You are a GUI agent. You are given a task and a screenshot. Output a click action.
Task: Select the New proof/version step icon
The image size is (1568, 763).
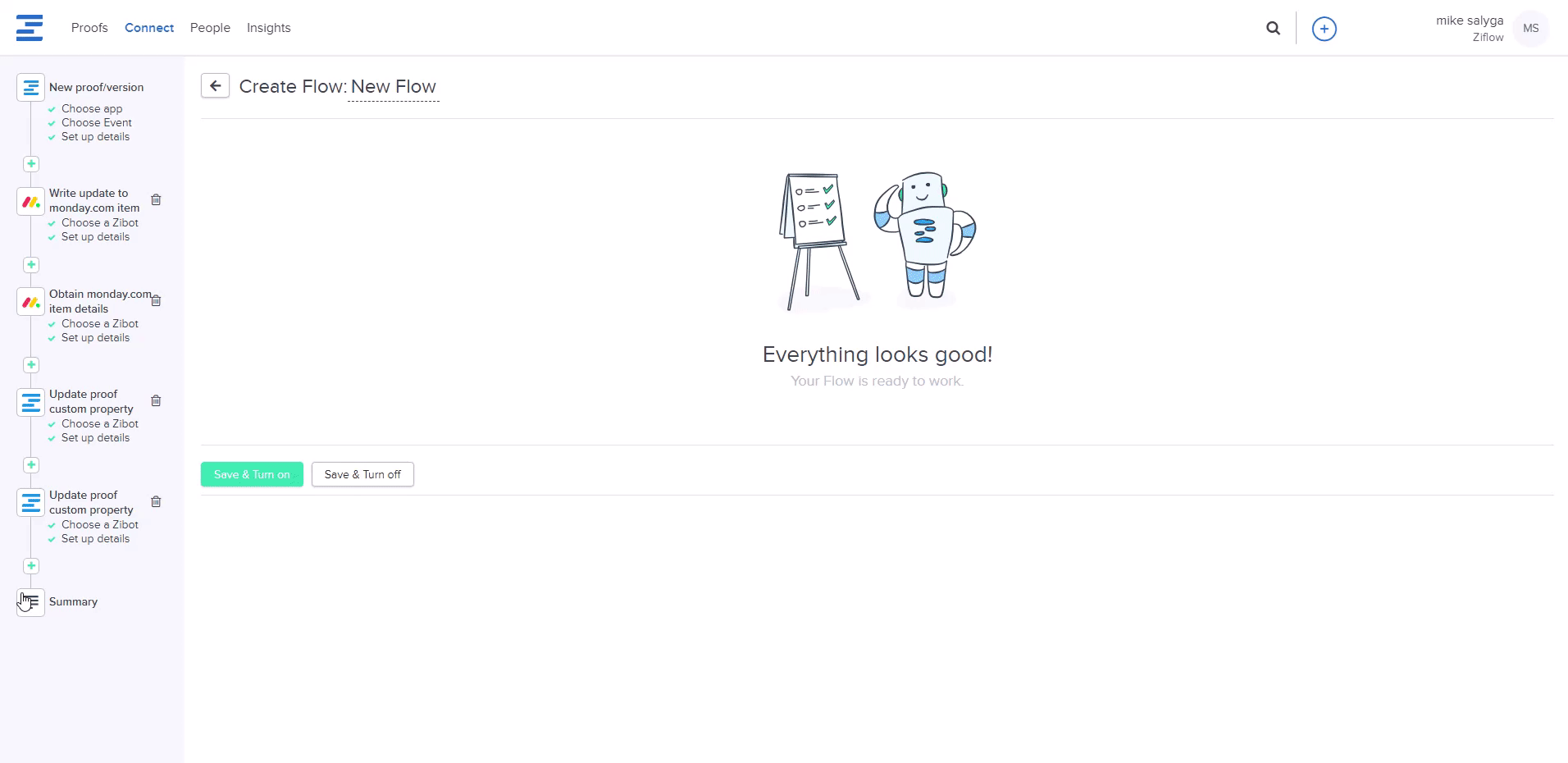(x=31, y=87)
